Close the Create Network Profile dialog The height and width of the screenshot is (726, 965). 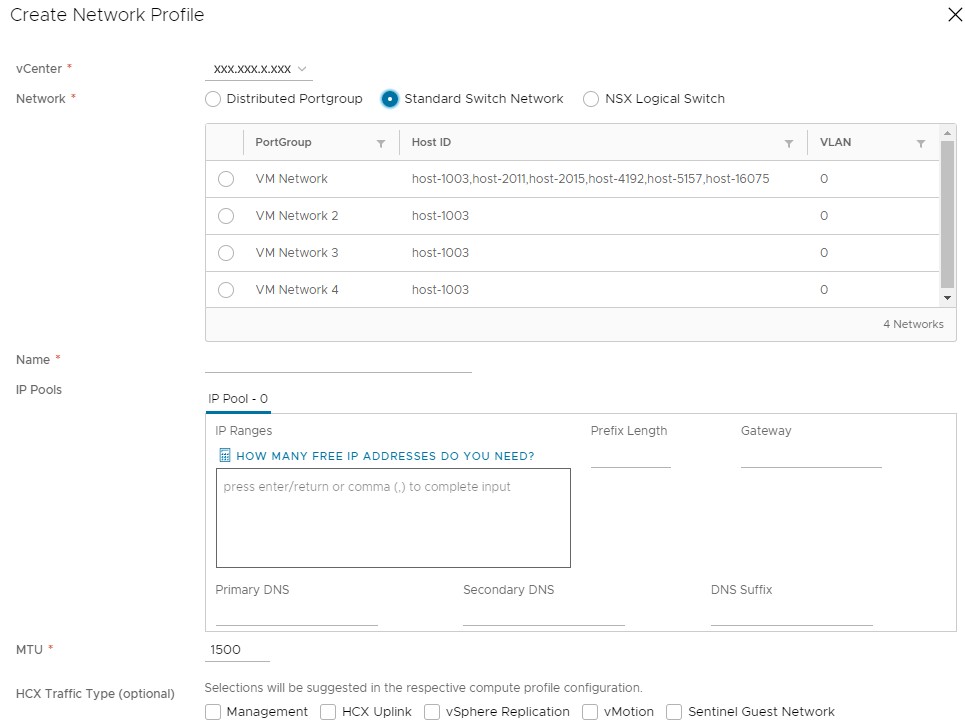pos(955,14)
